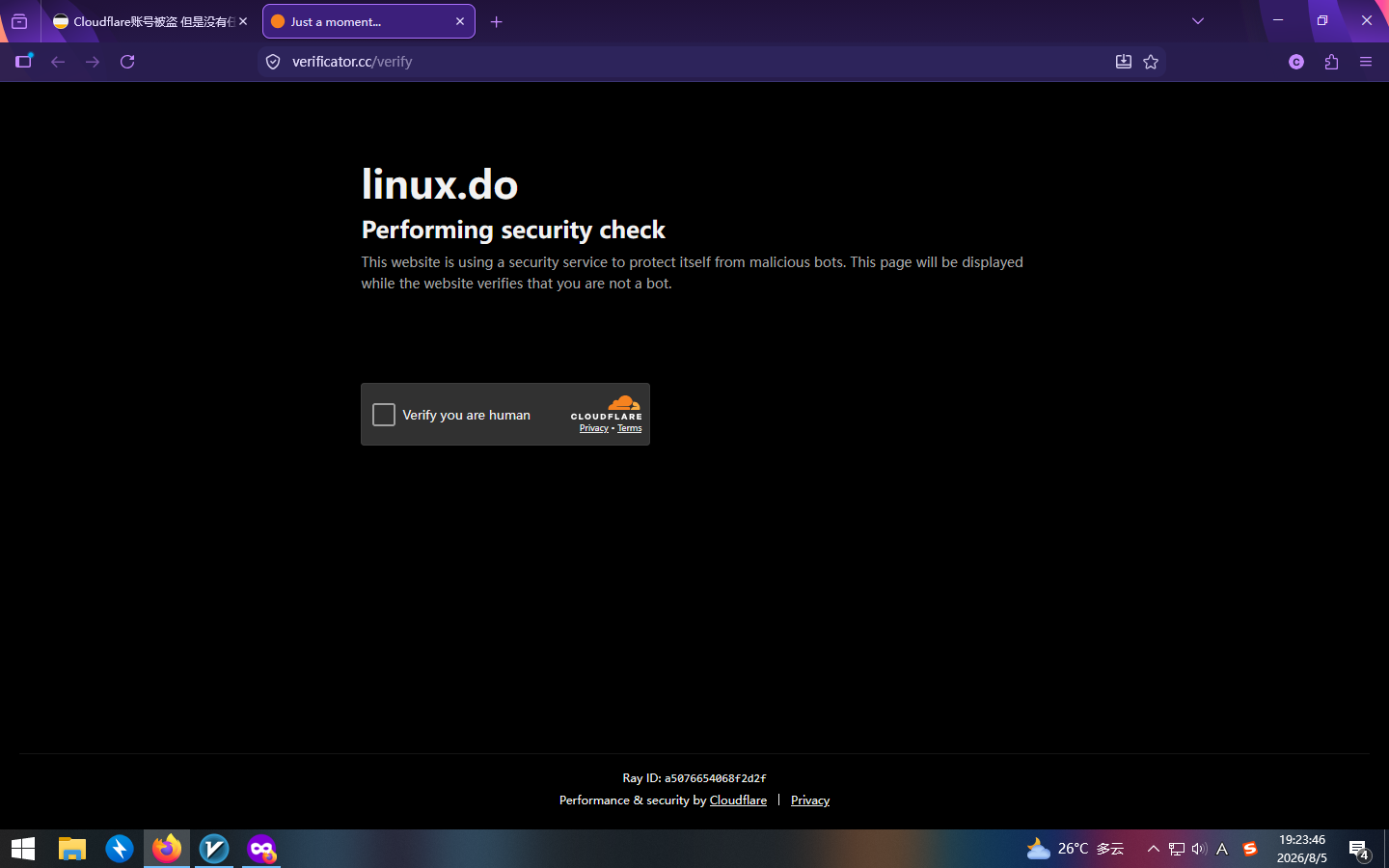The width and height of the screenshot is (1389, 868).
Task: Restore down the browser window
Action: click(1322, 20)
